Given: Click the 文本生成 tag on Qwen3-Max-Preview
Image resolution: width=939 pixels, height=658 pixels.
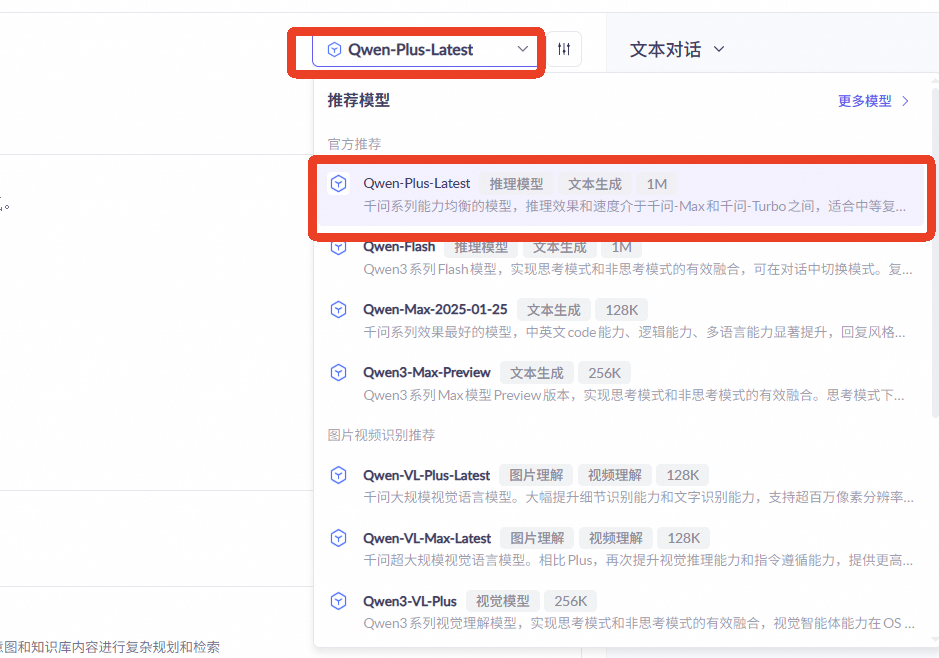Looking at the screenshot, I should (x=537, y=373).
